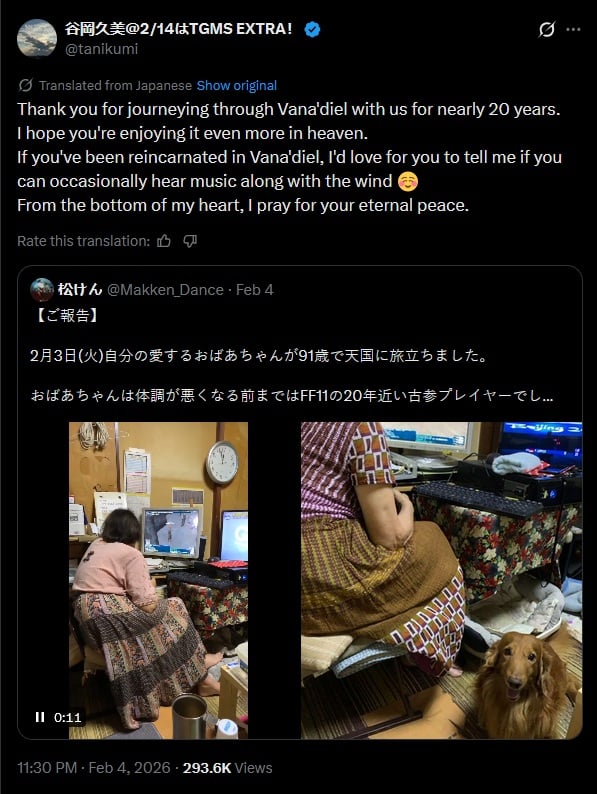
Task: Open the three-dot more options menu
Action: [x=573, y=29]
